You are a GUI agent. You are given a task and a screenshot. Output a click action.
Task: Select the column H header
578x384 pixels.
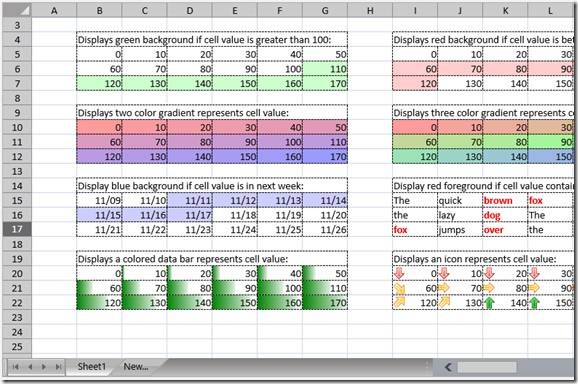click(x=370, y=11)
